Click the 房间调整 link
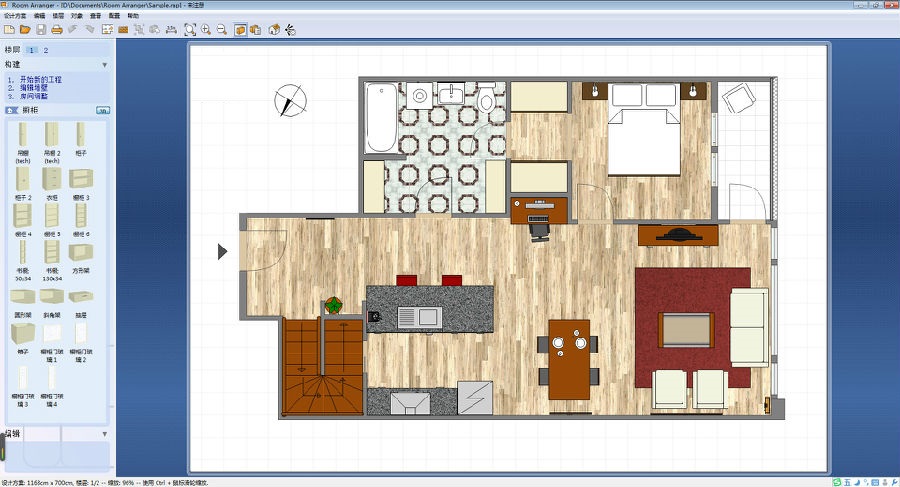Viewport: 900px width, 487px height. (34, 96)
